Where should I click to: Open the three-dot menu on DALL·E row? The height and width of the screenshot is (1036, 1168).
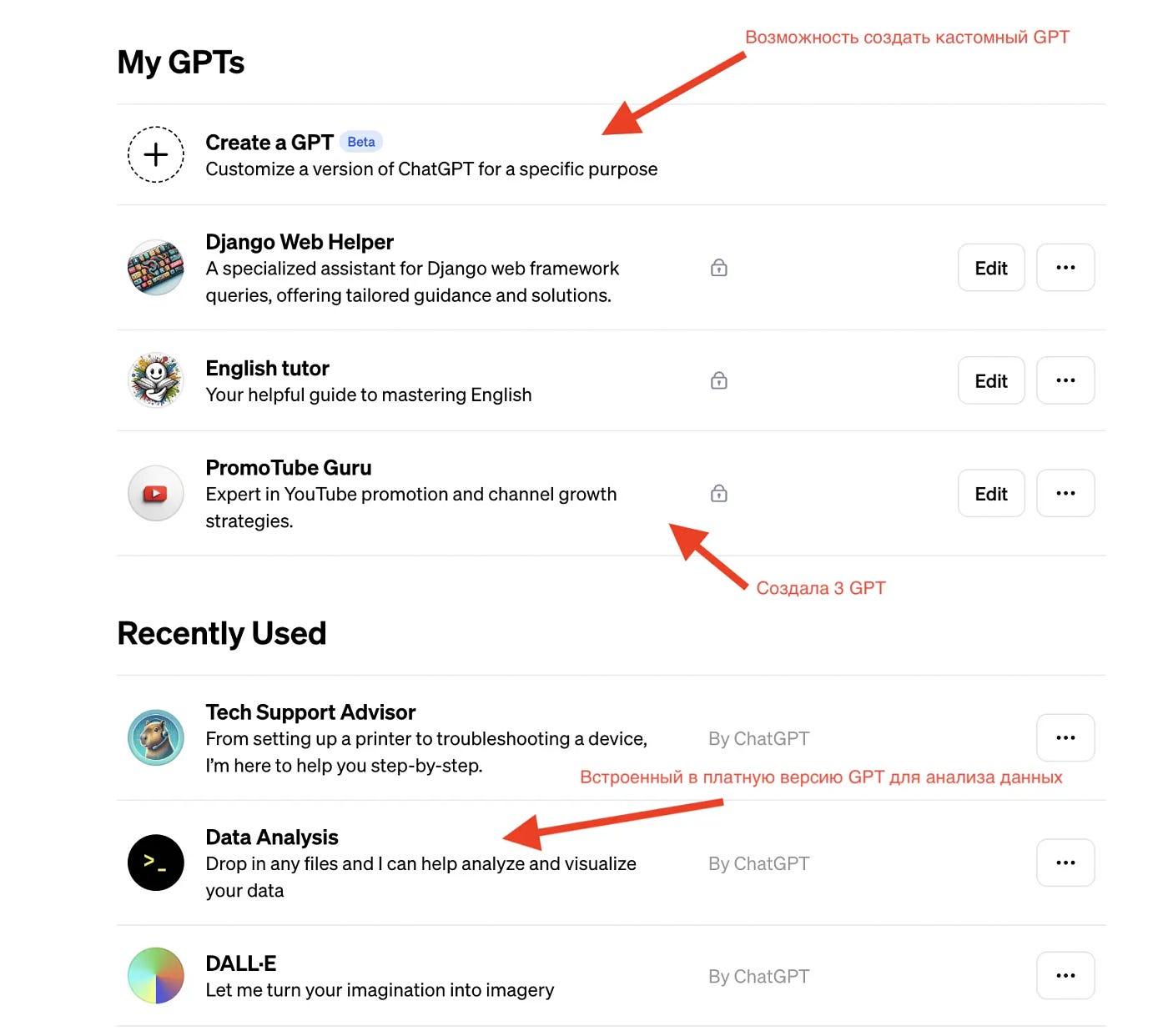coord(1065,975)
